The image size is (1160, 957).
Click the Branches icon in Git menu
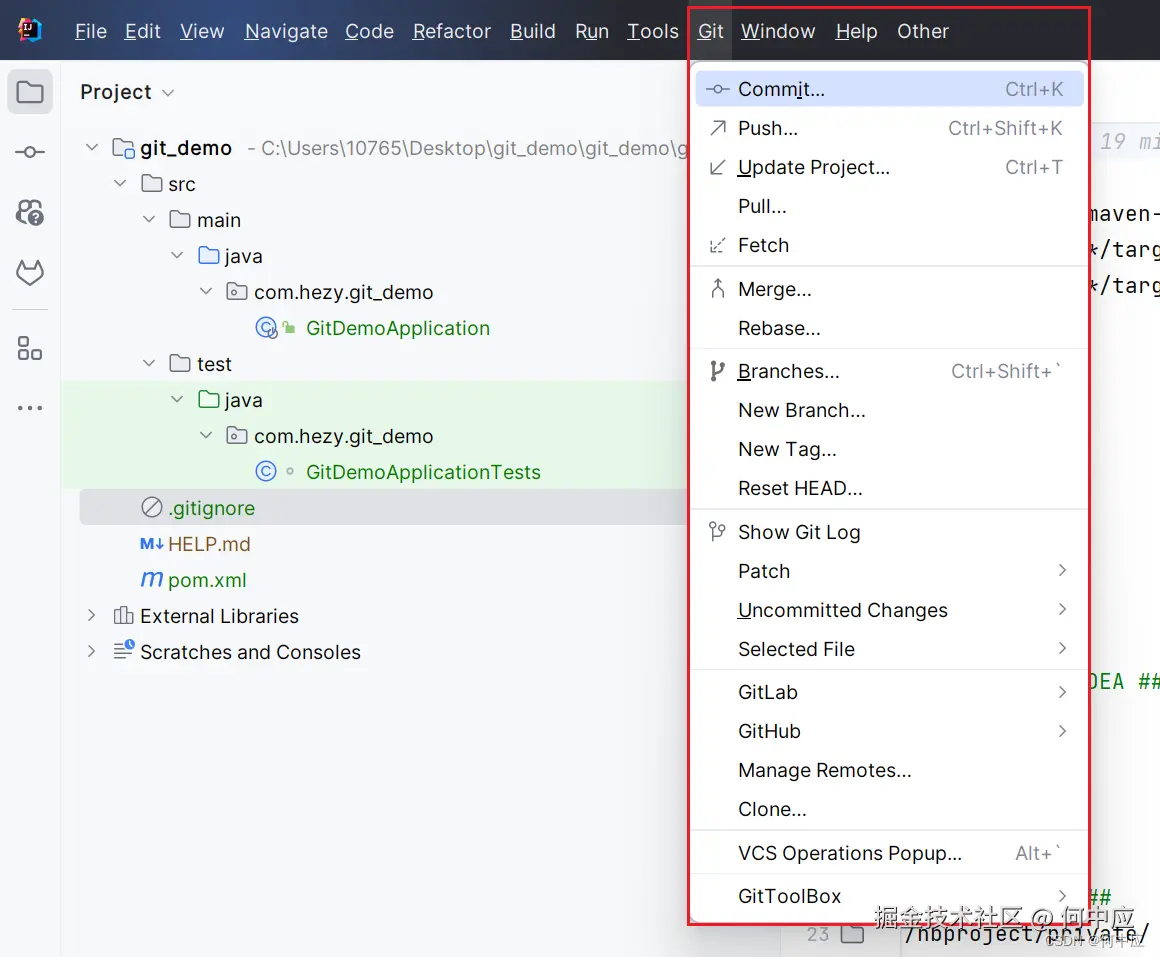pyautogui.click(x=718, y=371)
